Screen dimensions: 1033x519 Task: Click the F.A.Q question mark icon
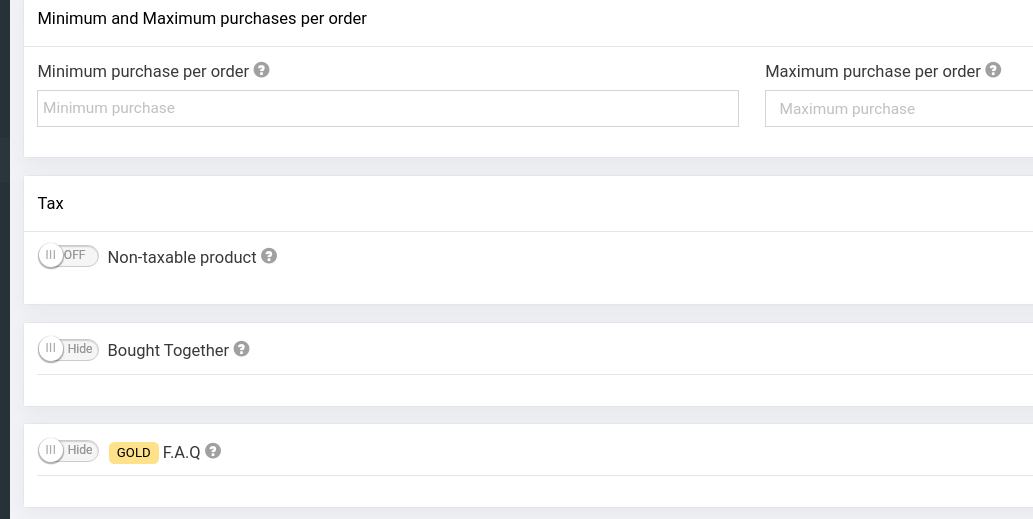click(213, 451)
